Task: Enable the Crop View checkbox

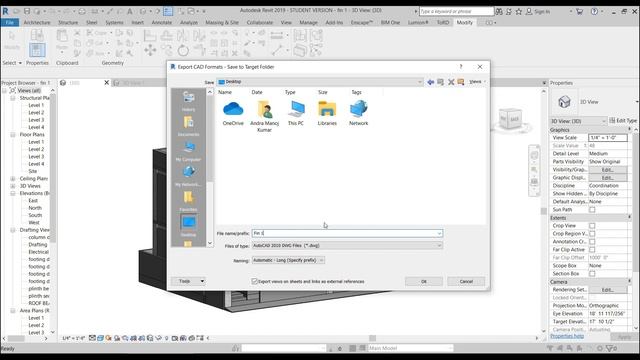Action: tap(592, 226)
